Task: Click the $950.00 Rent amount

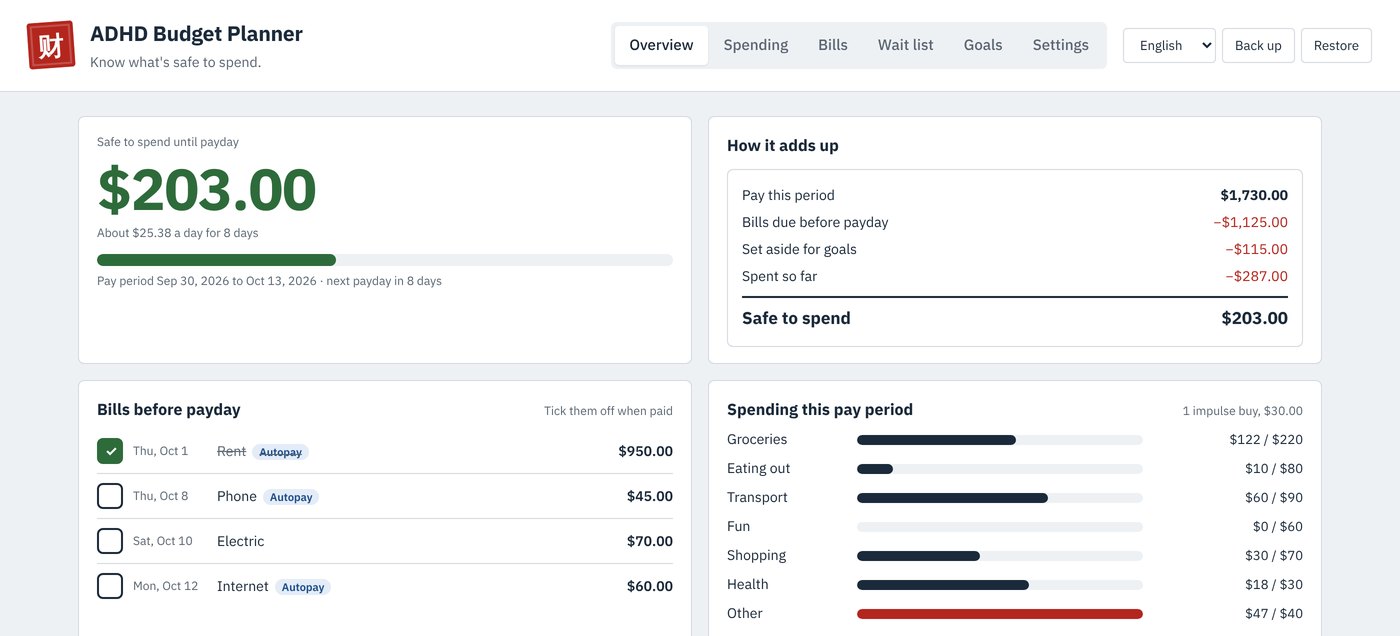Action: 645,451
